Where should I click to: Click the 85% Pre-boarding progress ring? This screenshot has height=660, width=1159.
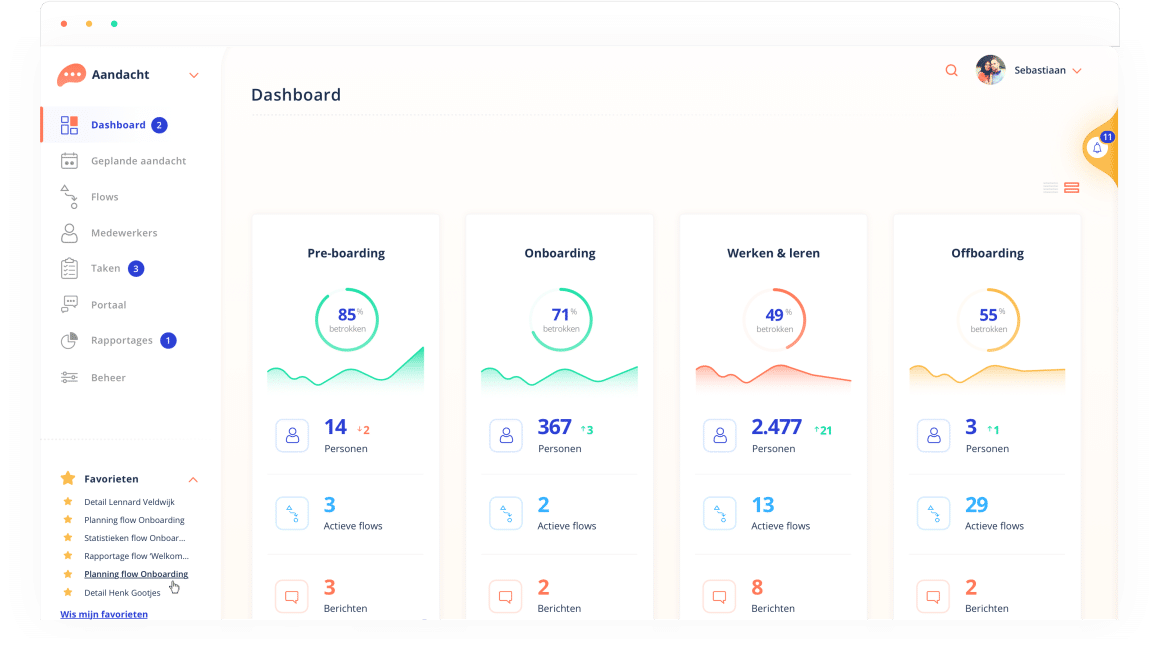(346, 319)
